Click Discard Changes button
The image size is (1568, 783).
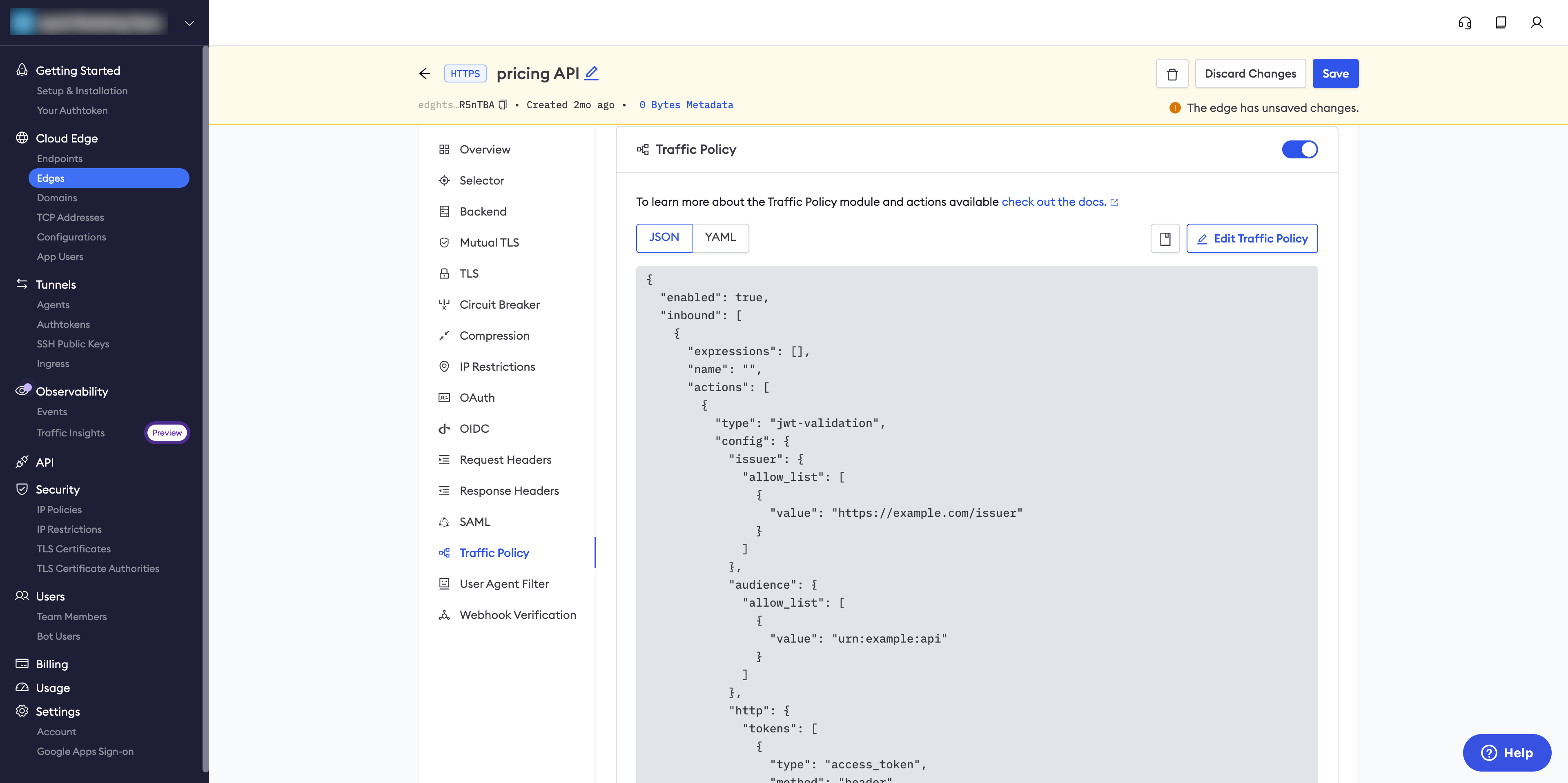click(1250, 73)
